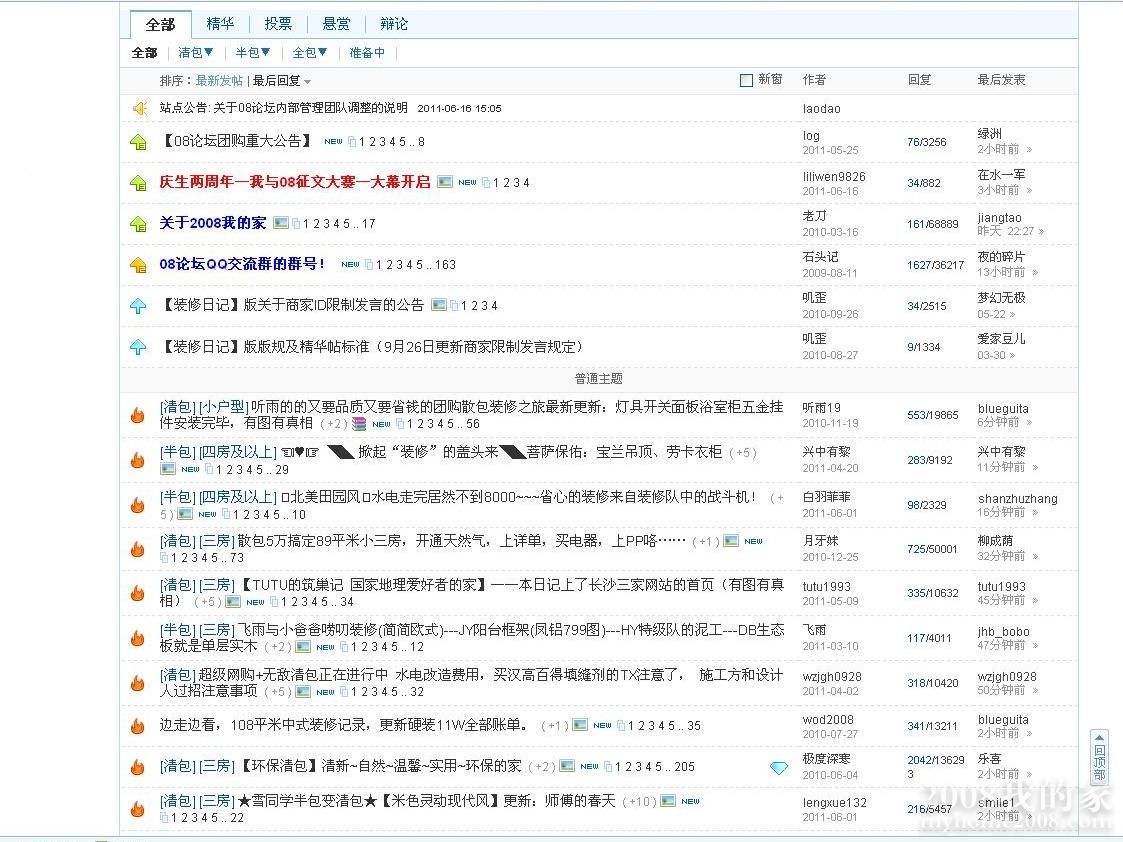Filter threads by 准备中

click(x=367, y=53)
